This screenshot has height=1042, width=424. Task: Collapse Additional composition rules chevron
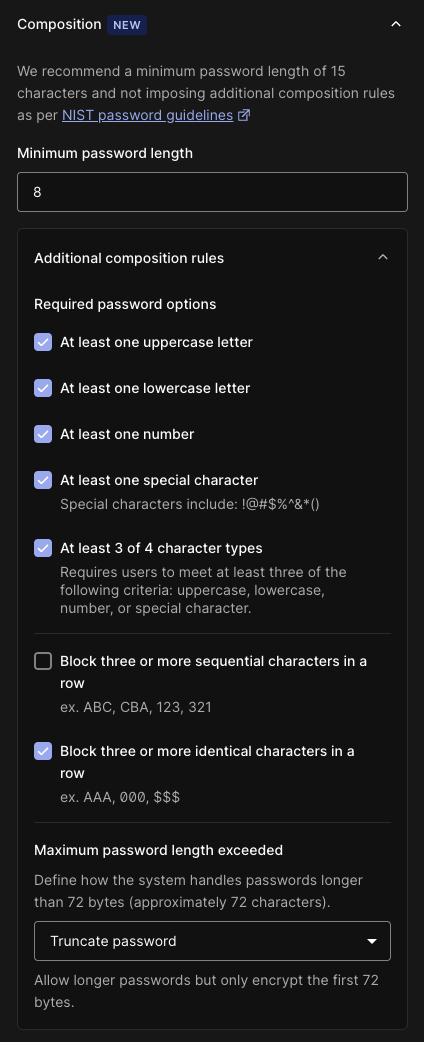[x=382, y=257]
